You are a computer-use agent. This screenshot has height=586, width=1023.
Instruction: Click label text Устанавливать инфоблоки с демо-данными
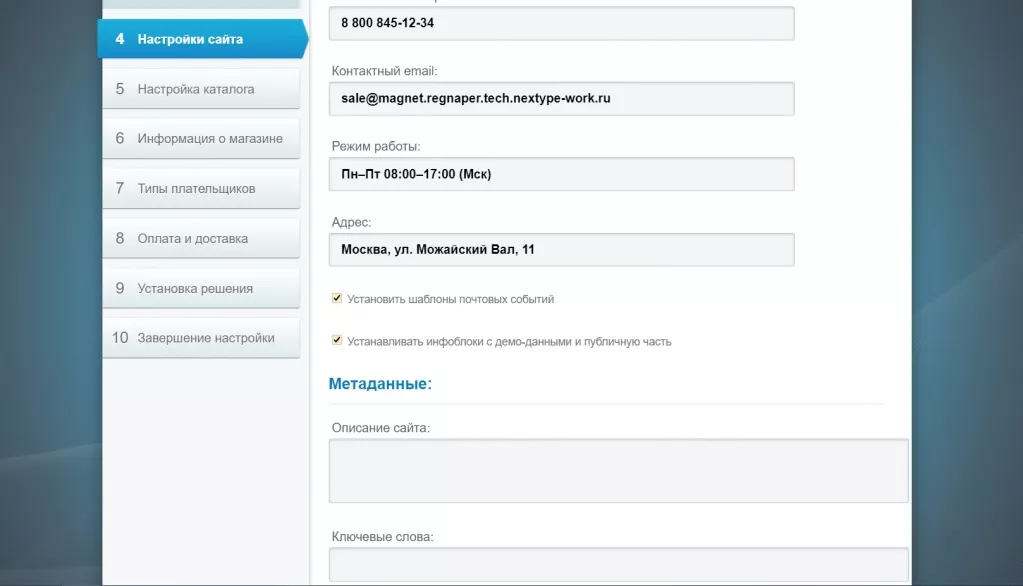click(509, 341)
